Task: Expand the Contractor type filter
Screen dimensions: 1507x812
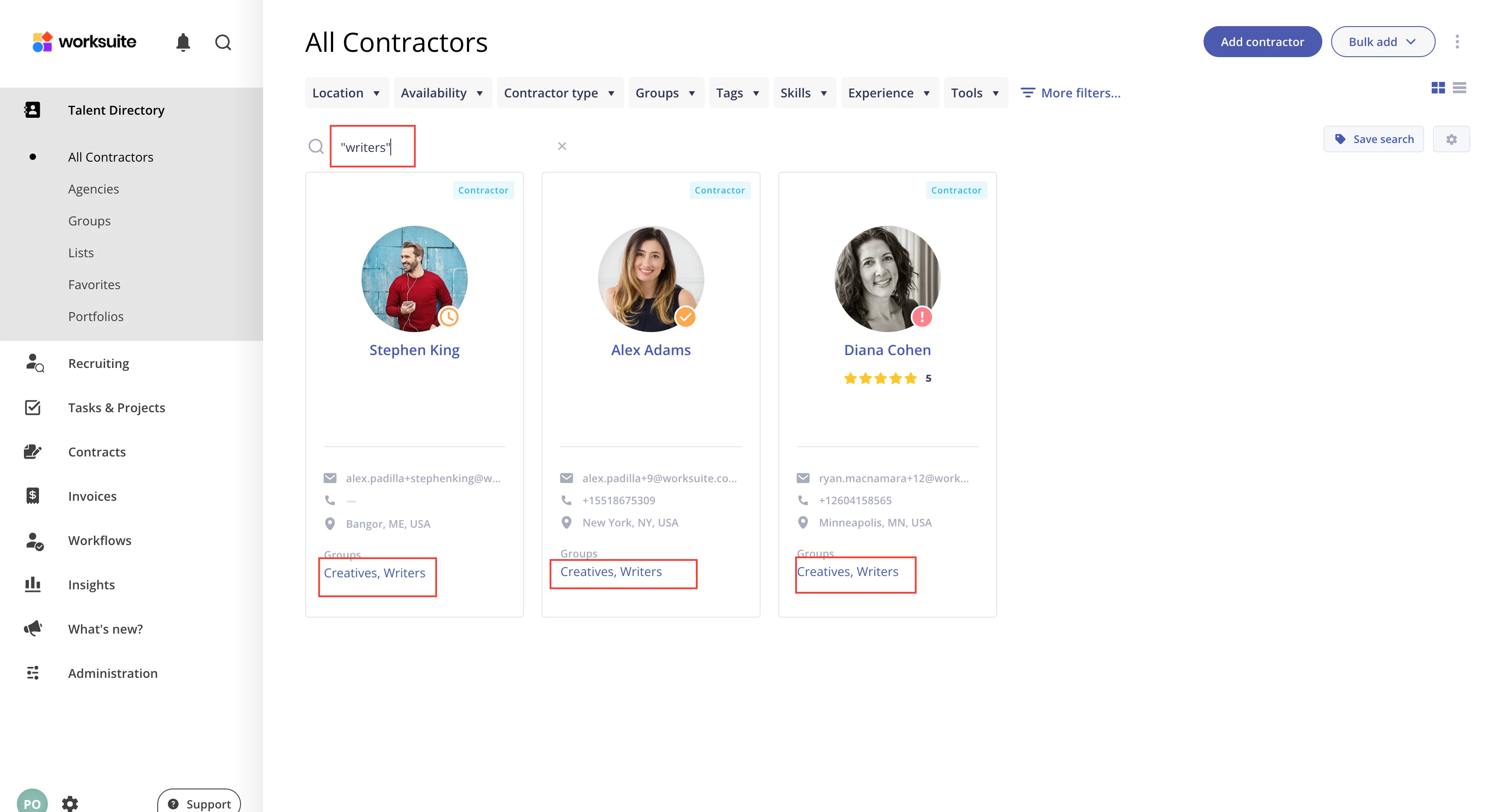Action: 559,93
